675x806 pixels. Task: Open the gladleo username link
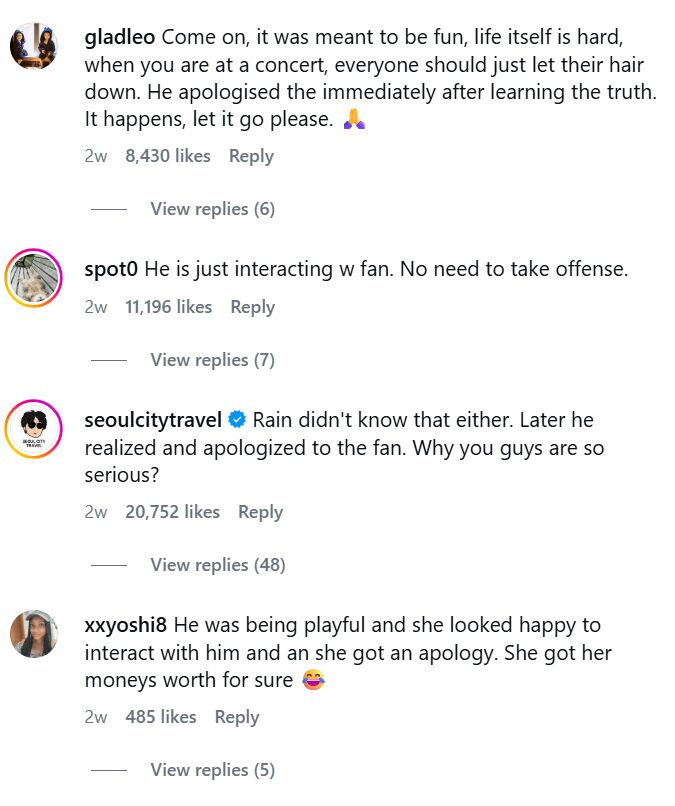(120, 38)
